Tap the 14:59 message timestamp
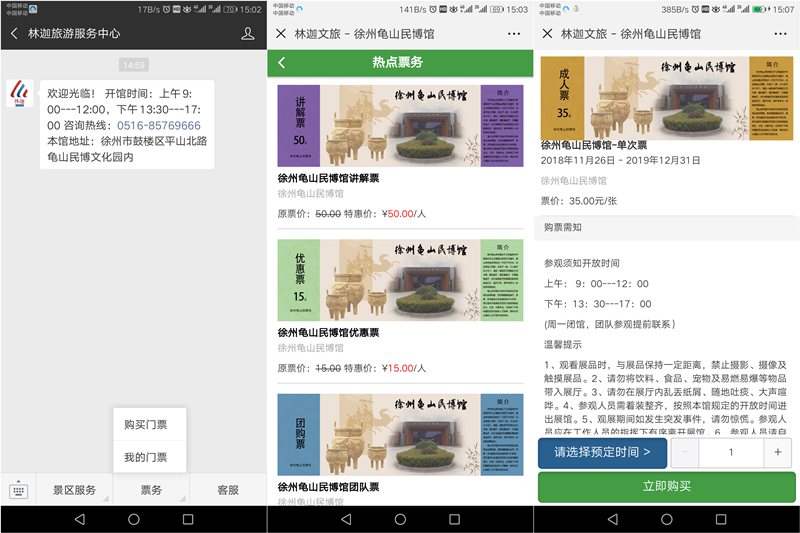 point(134,65)
